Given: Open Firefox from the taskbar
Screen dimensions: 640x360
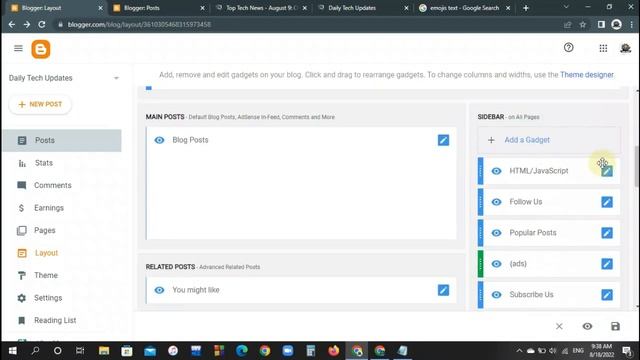Looking at the screenshot, I should [333, 351].
